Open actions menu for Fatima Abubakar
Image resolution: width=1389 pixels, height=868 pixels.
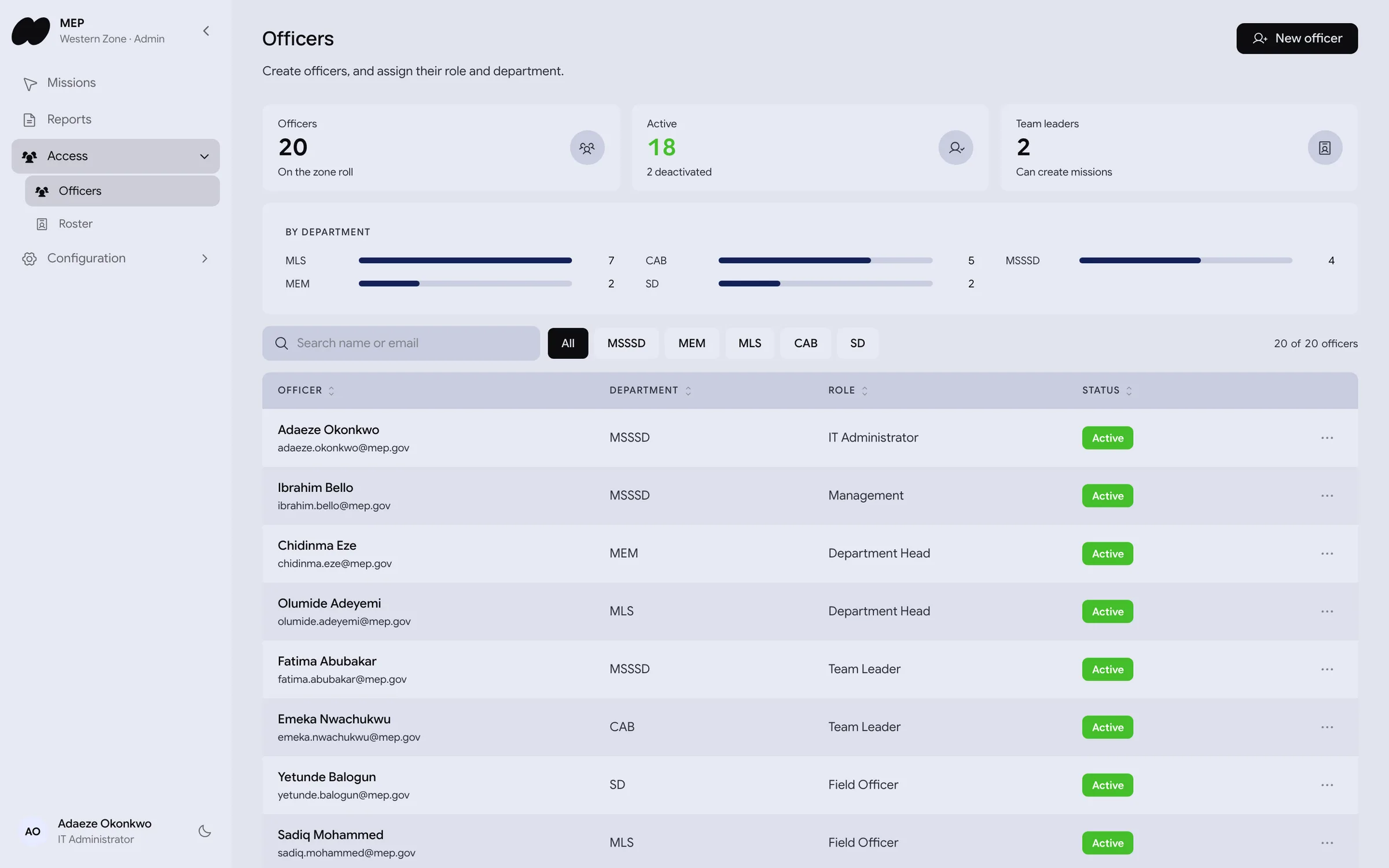1326,670
